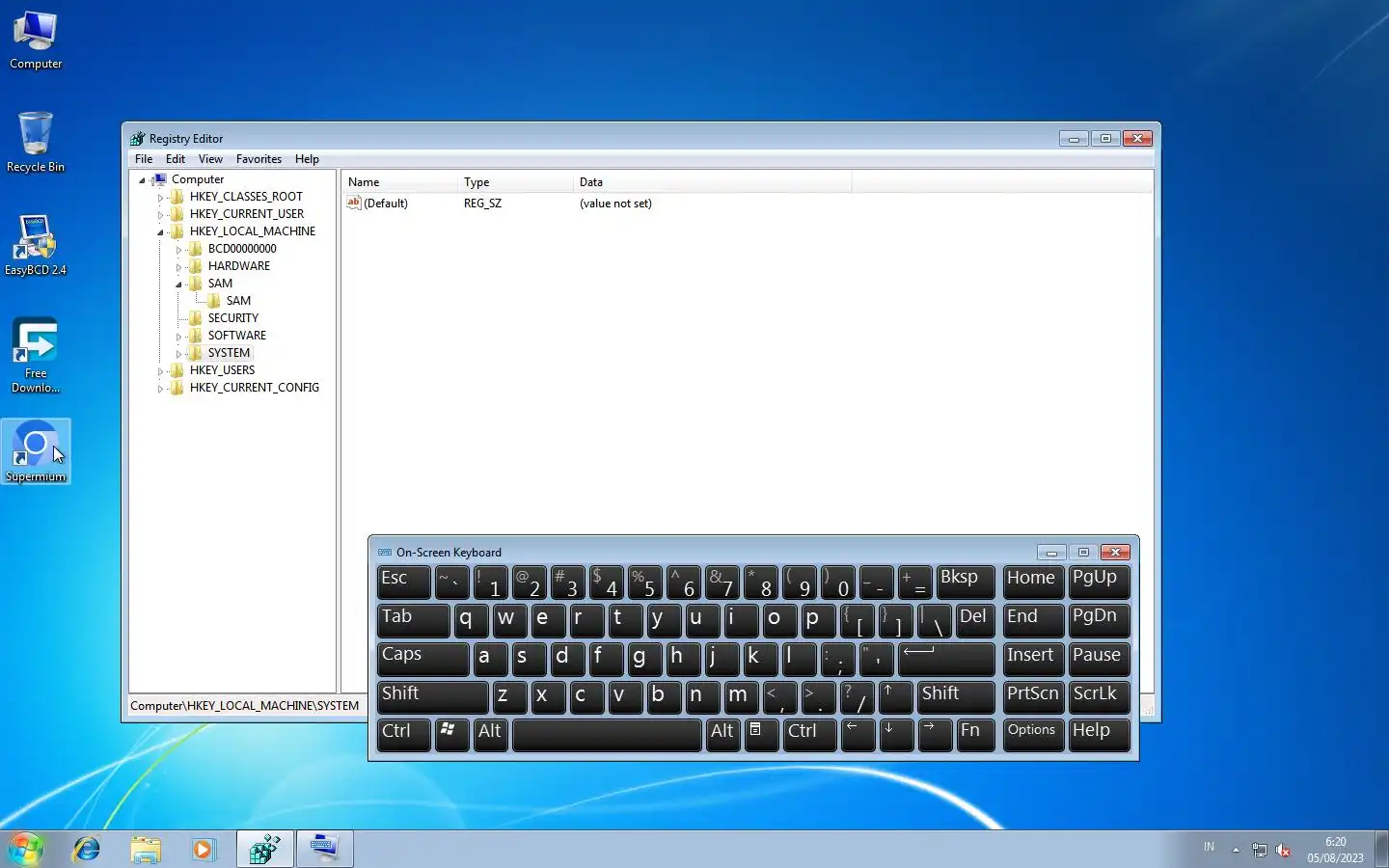Open the Edit menu in Registry Editor
The height and width of the screenshot is (868, 1389).
[x=176, y=159]
